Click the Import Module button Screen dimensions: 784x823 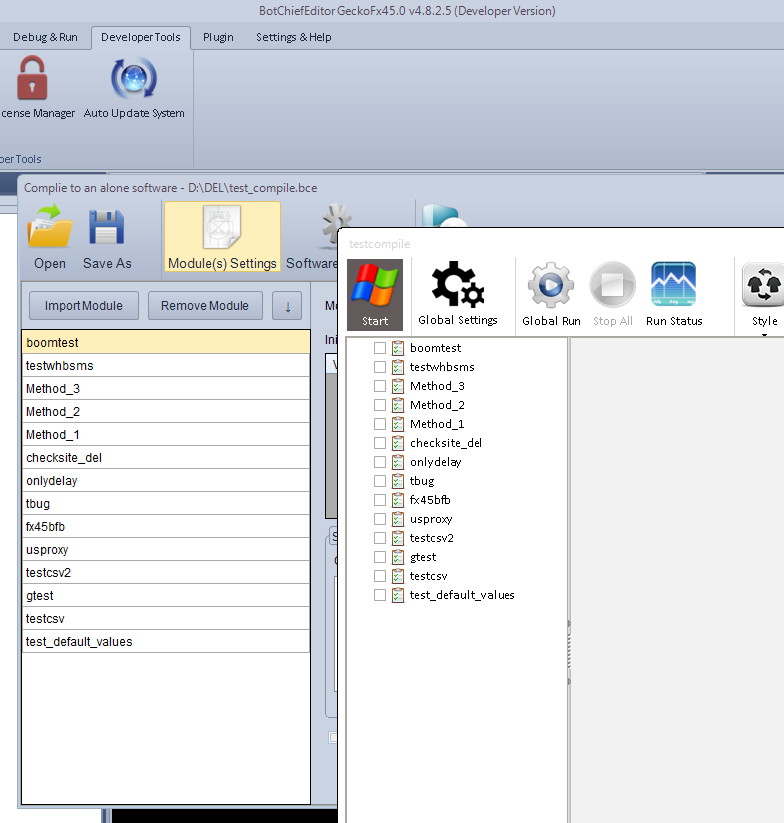tap(84, 306)
